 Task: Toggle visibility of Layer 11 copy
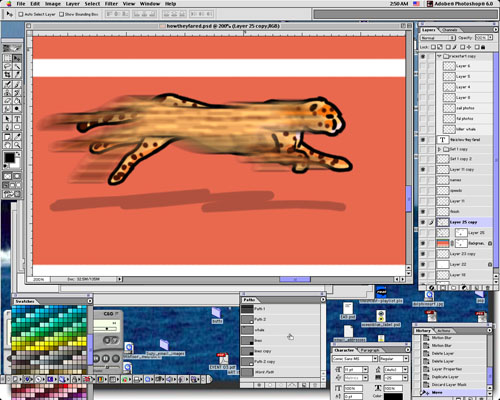[423, 169]
